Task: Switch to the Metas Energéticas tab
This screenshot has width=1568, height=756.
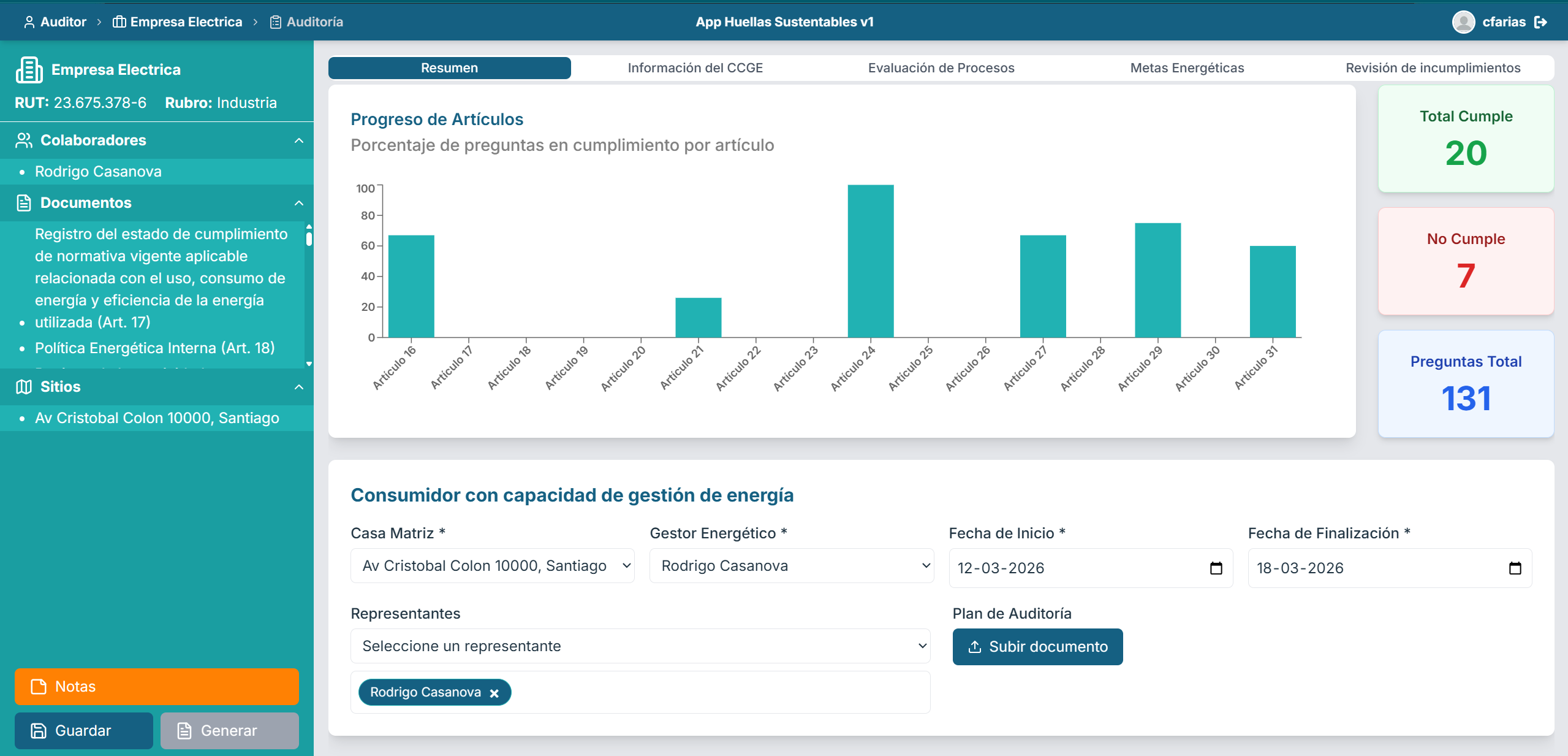Action: (x=1187, y=67)
